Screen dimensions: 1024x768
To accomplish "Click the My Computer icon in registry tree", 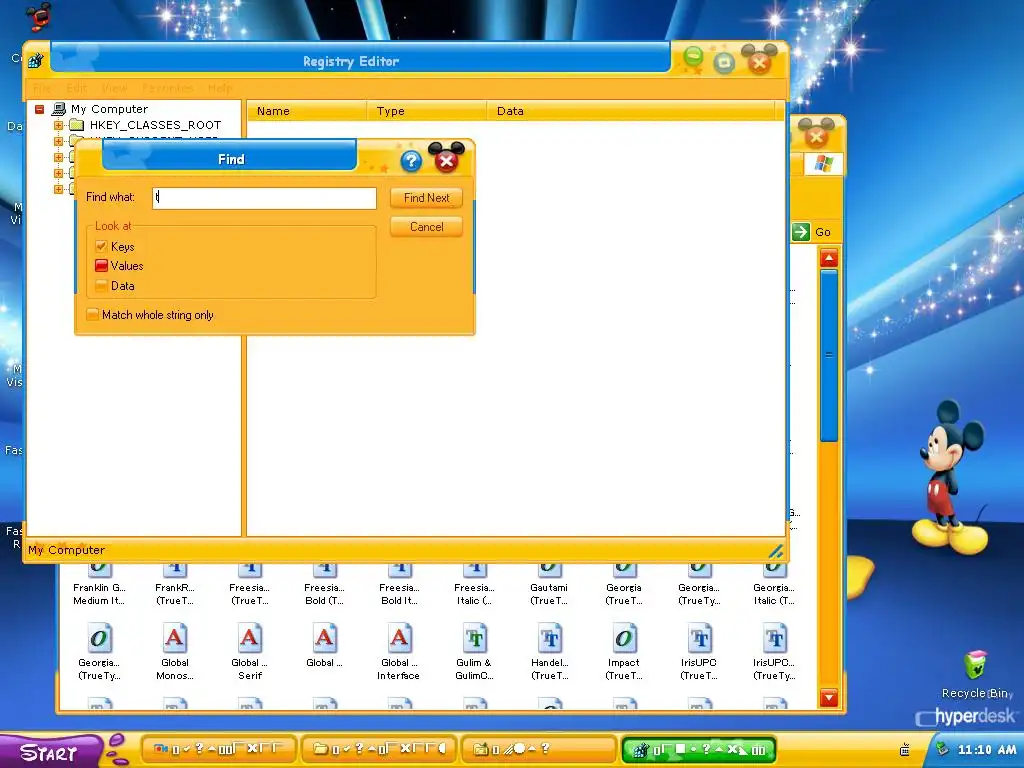I will (x=59, y=109).
